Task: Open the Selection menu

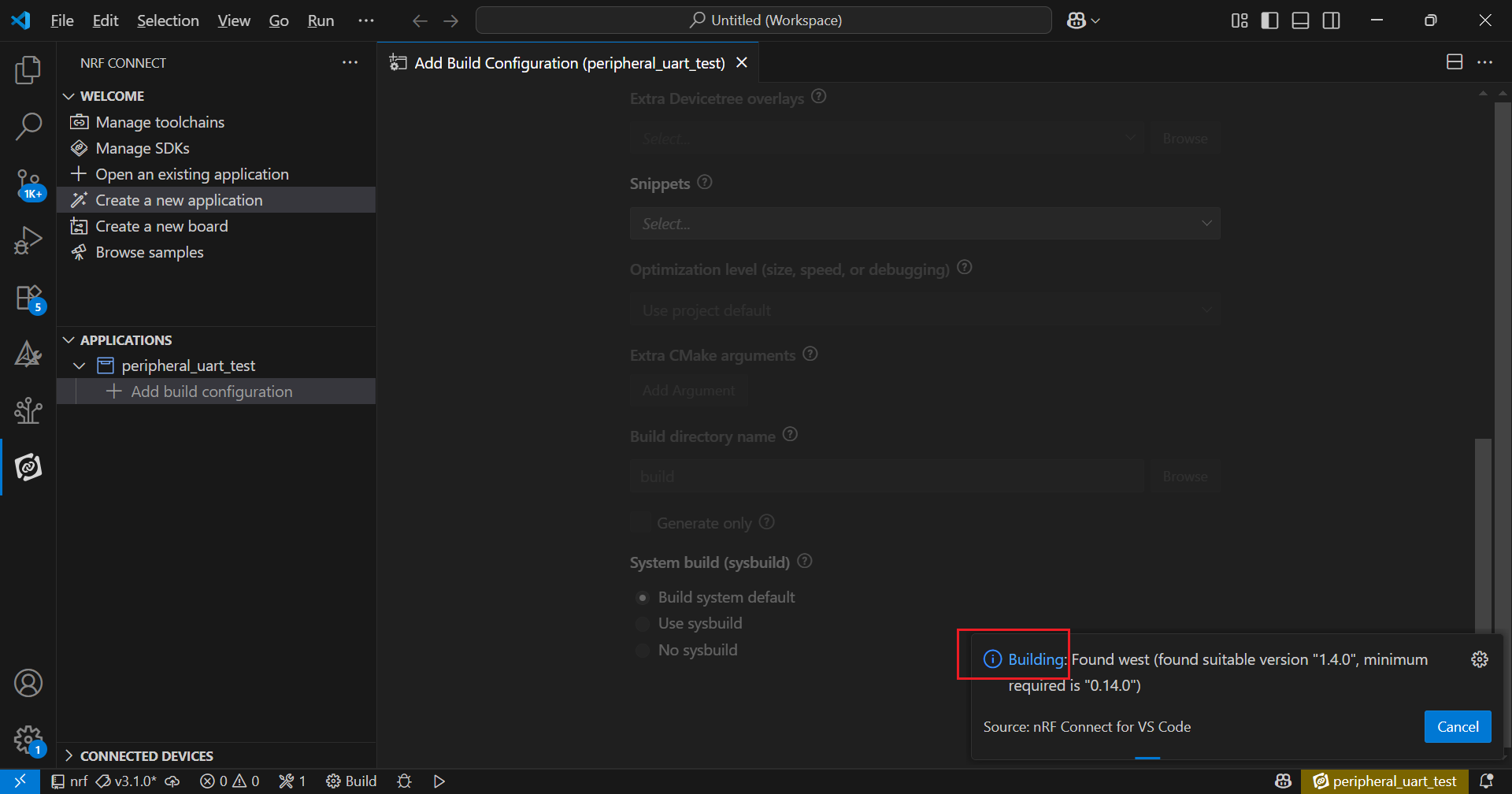Action: [168, 20]
